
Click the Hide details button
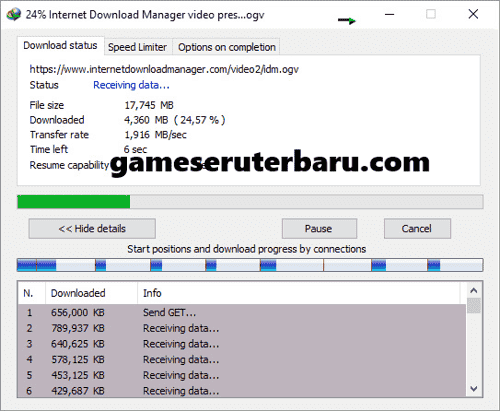[x=92, y=229]
